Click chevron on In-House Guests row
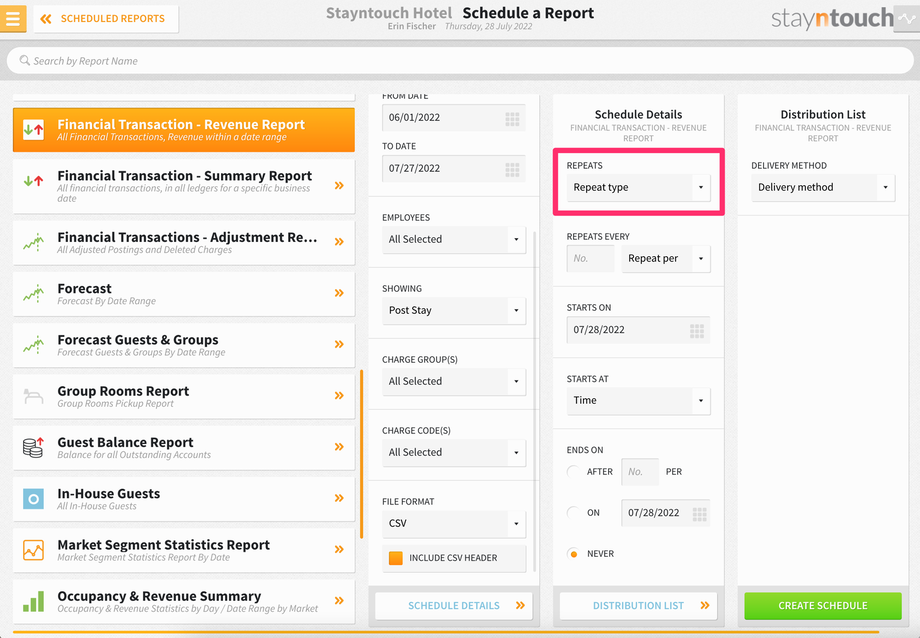The height and width of the screenshot is (638, 920). click(339, 498)
